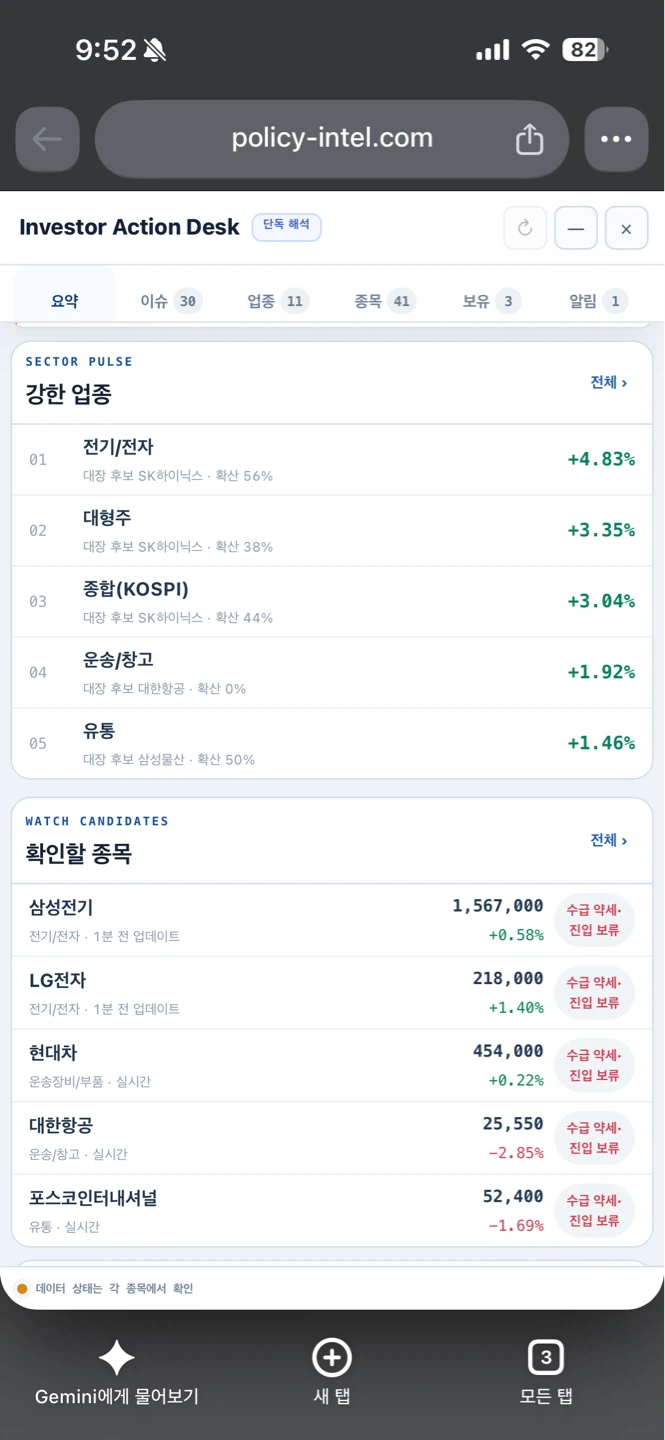This screenshot has width=665, height=1440.
Task: Expand 전체 in 강한 업종 section
Action: [609, 382]
